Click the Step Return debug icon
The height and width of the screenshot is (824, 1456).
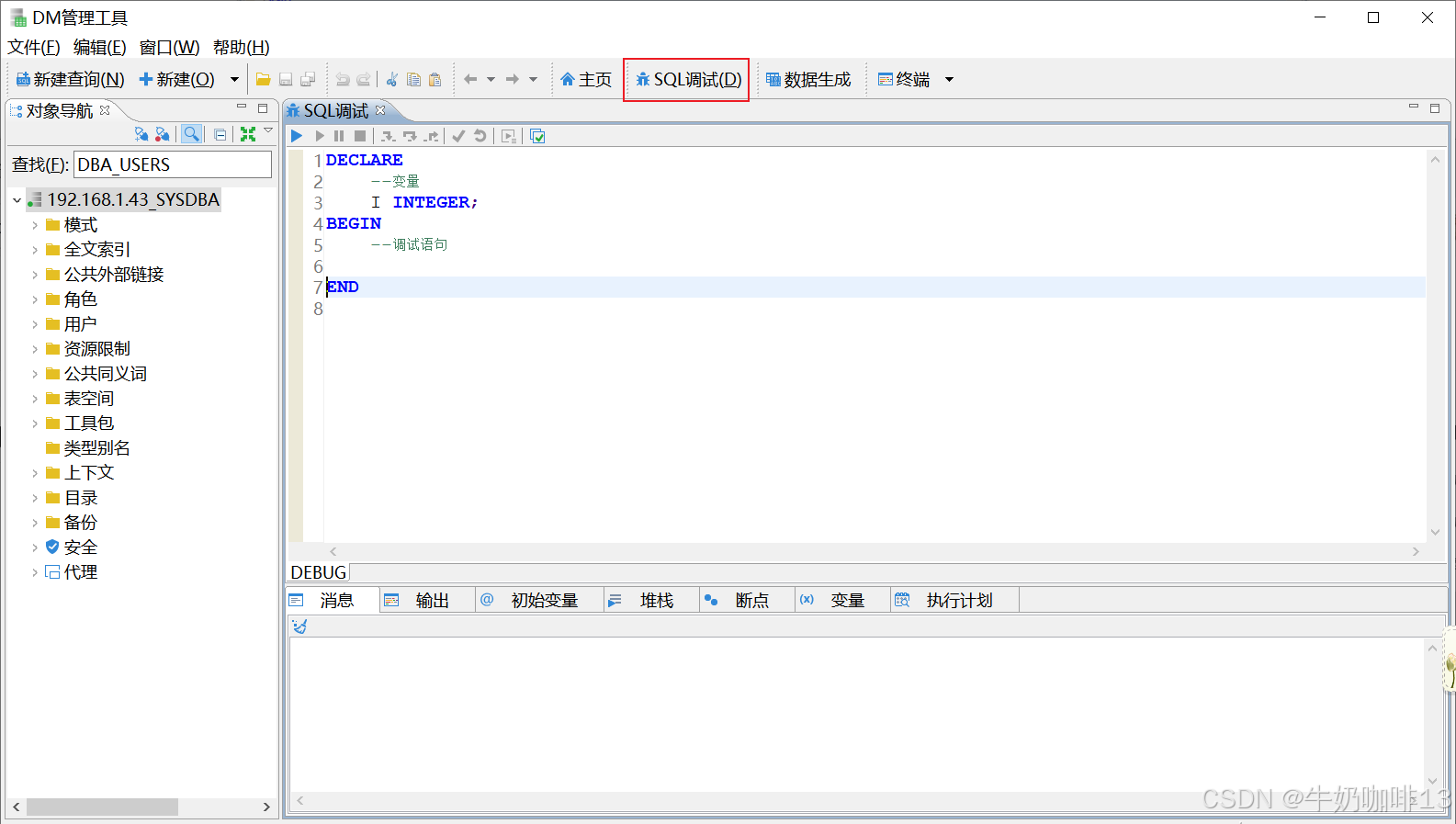click(431, 136)
